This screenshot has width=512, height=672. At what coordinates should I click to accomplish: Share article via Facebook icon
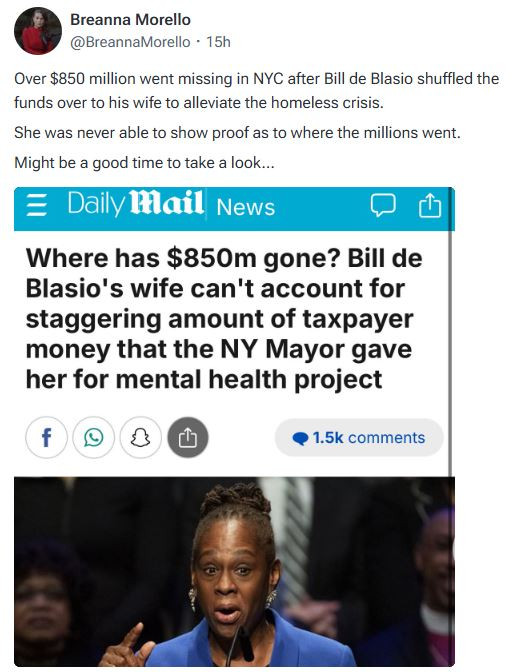click(x=46, y=438)
